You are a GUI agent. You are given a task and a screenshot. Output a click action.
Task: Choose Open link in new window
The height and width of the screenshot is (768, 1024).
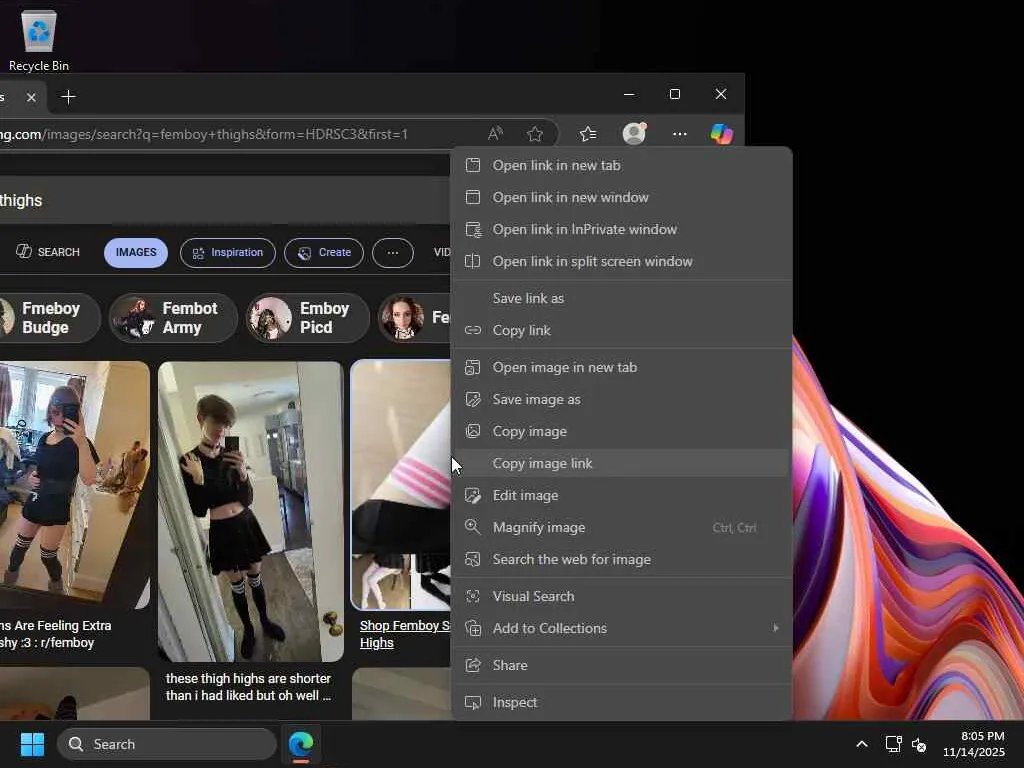pyautogui.click(x=621, y=197)
